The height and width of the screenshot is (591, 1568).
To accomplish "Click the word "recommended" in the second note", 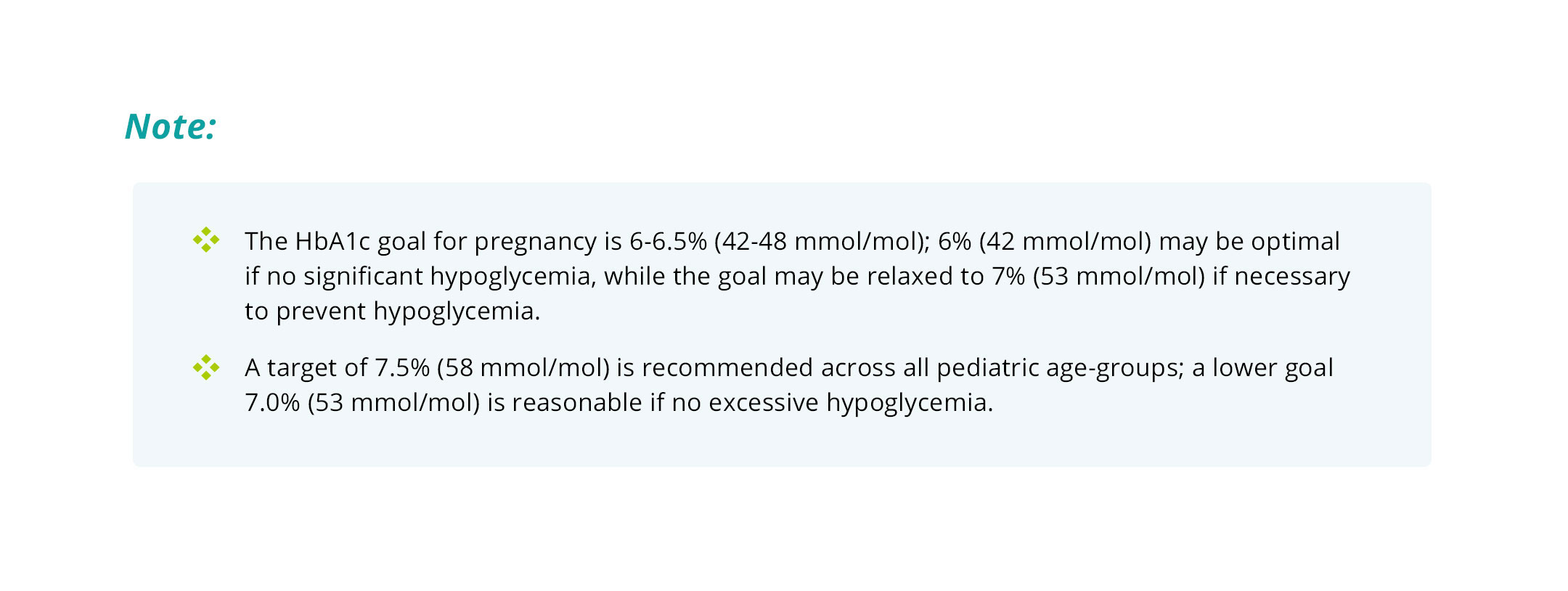I will click(727, 367).
